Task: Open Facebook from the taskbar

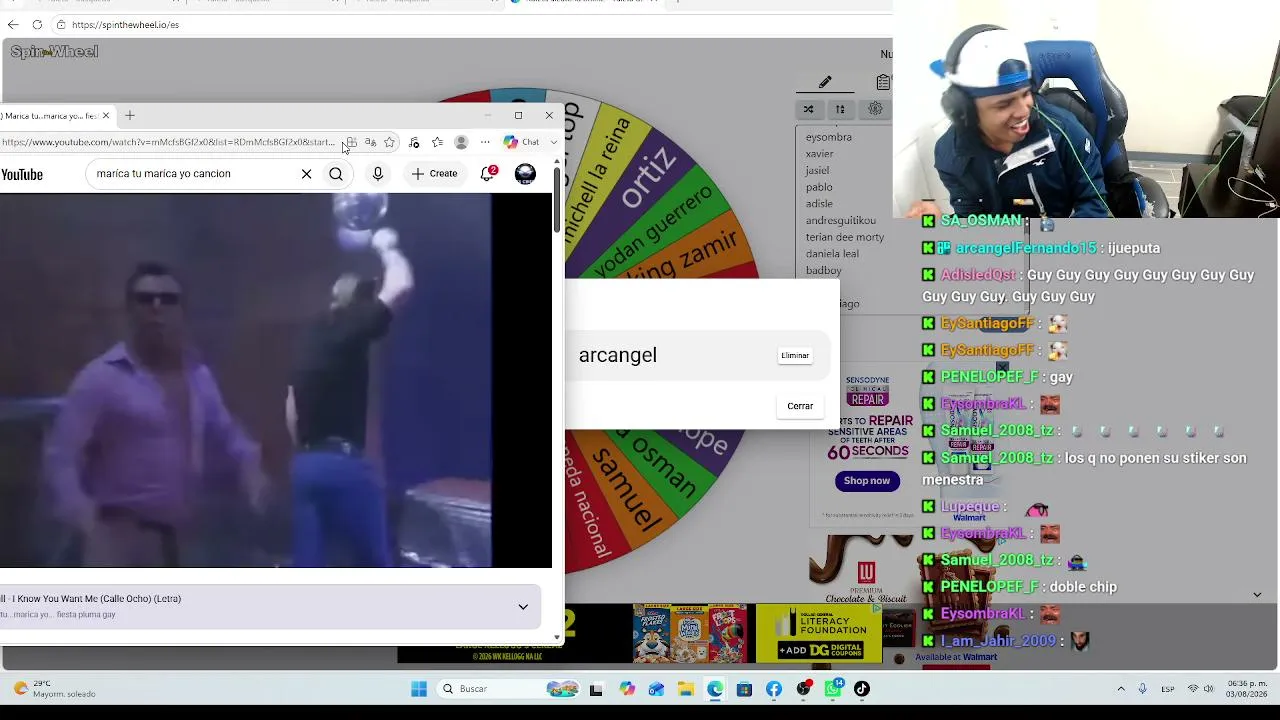Action: (774, 689)
